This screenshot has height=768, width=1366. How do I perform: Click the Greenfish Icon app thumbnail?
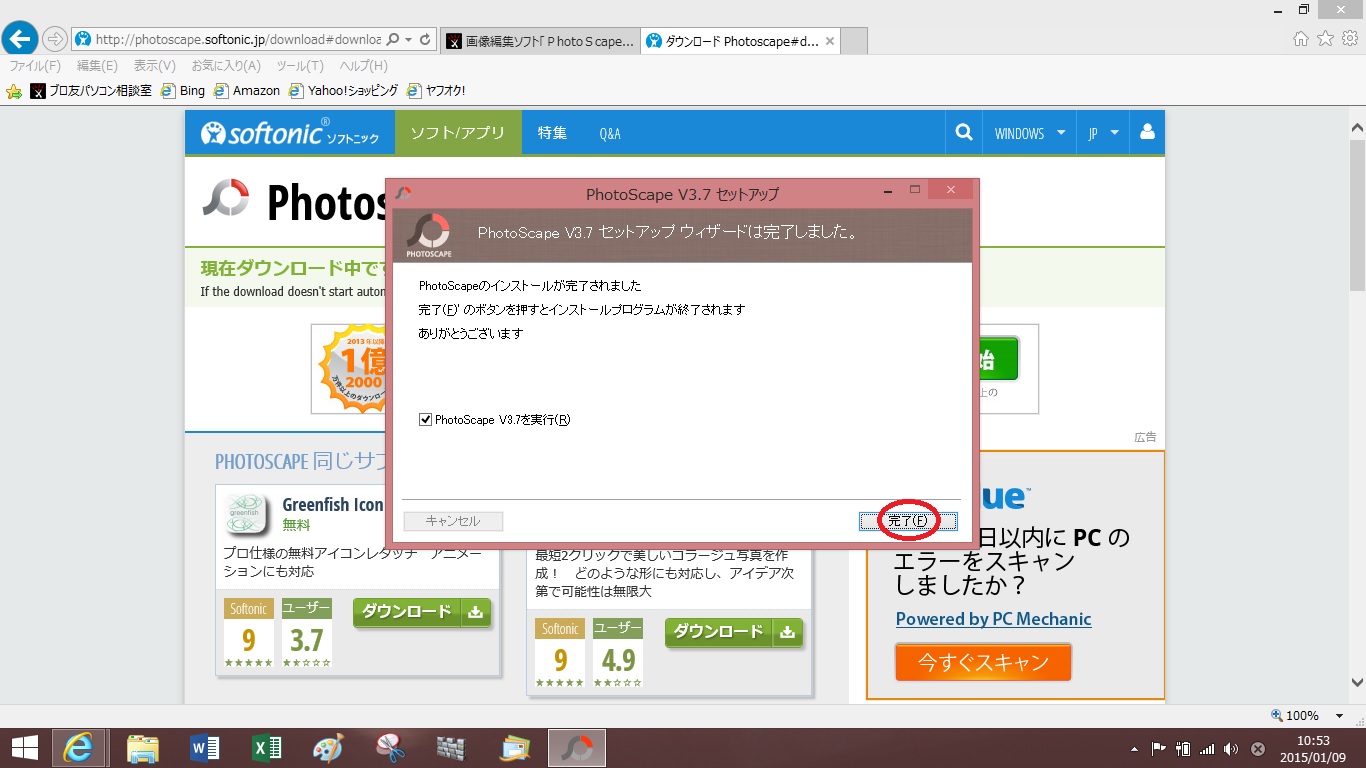pos(246,514)
